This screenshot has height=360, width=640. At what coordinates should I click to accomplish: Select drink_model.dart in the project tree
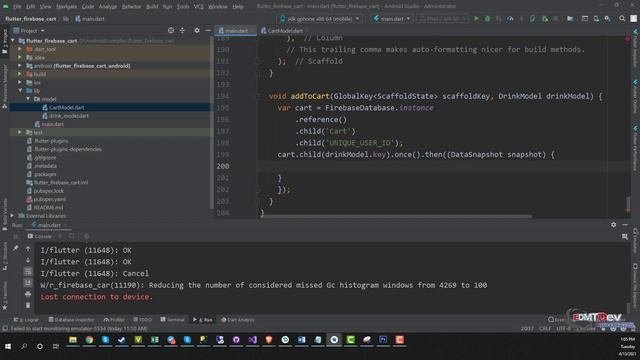(x=69, y=116)
